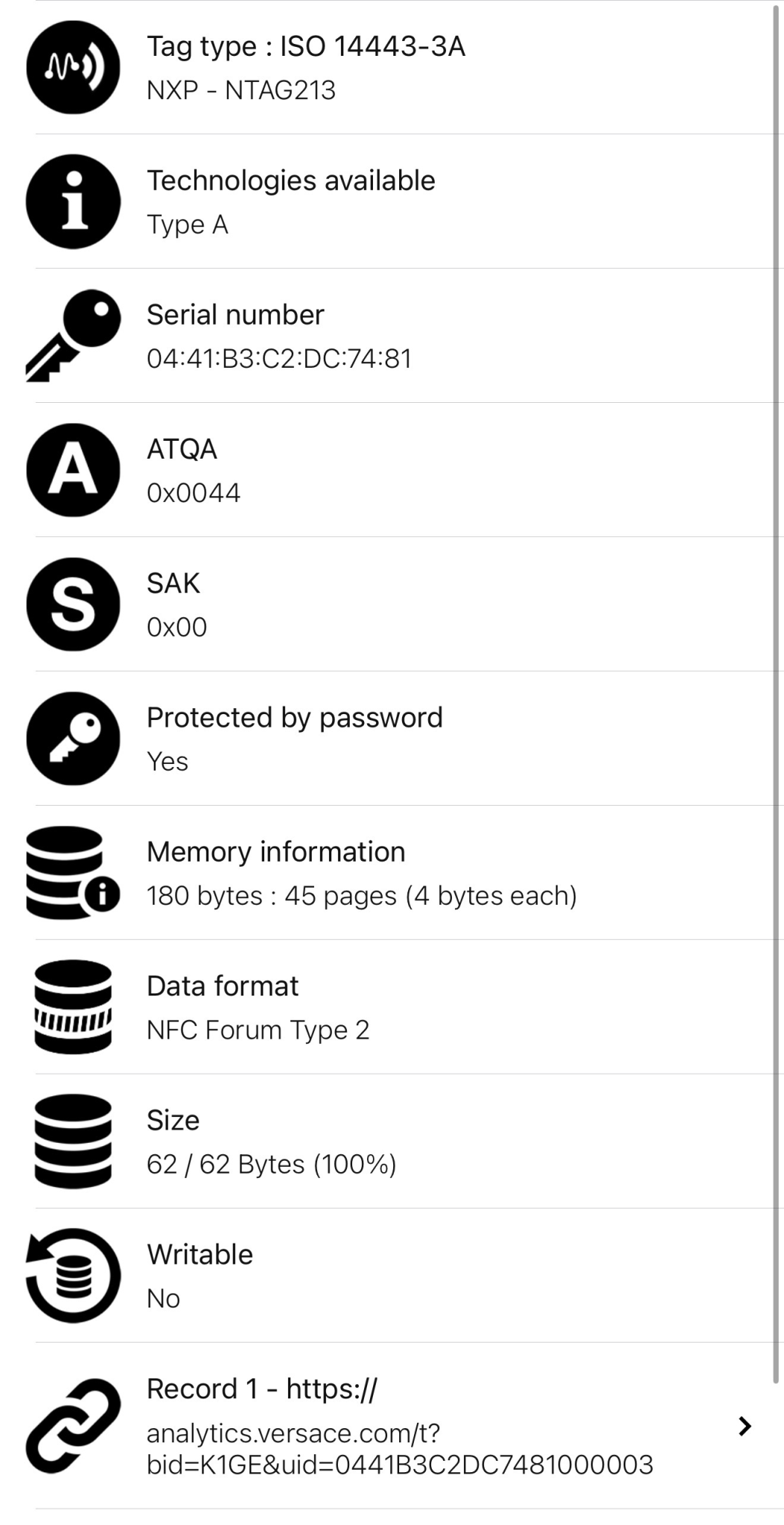Image resolution: width=784 pixels, height=1525 pixels.
Task: Tap the Size 62 / 62 Bytes text
Action: click(x=271, y=1164)
